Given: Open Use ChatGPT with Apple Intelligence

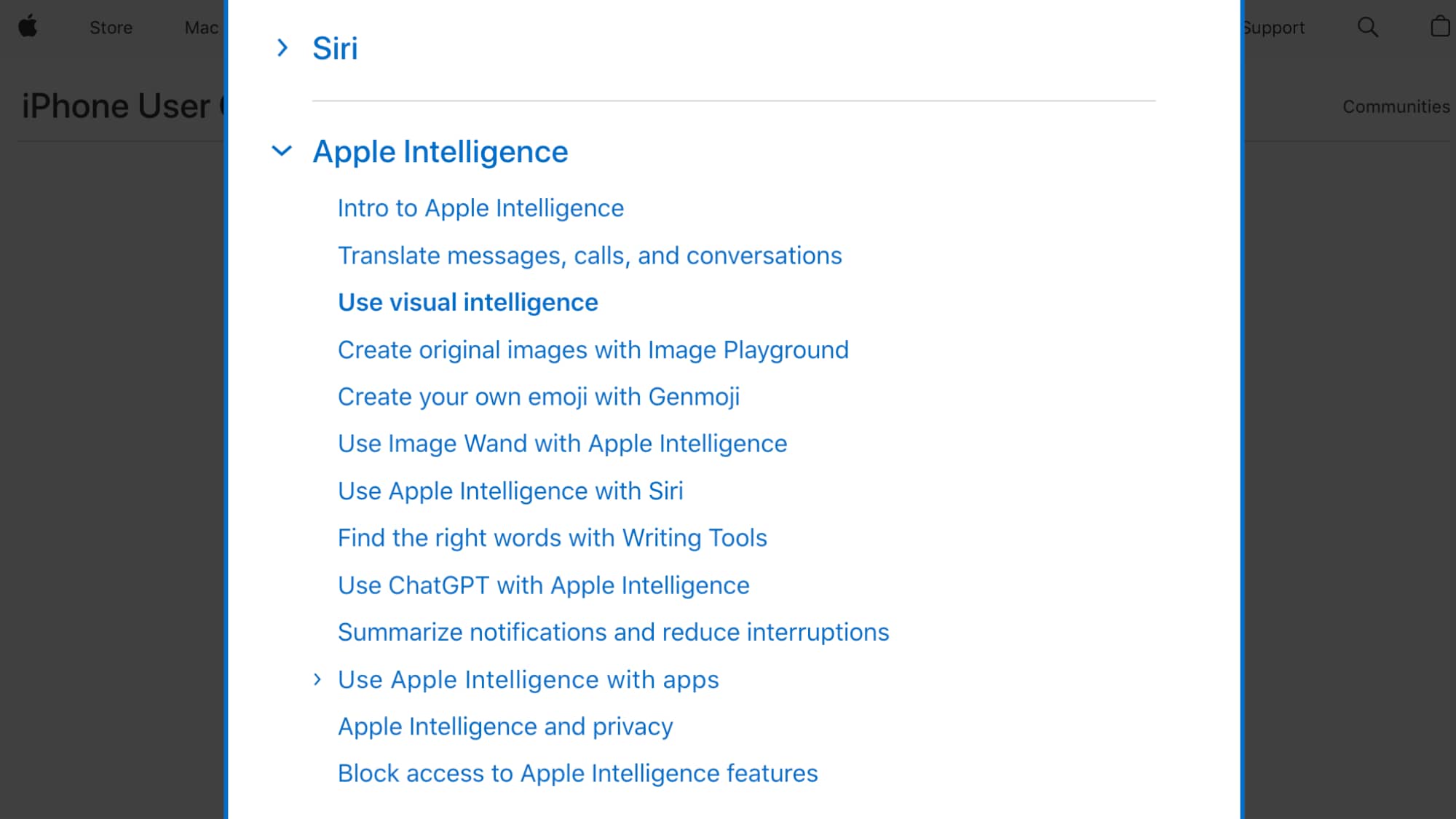Looking at the screenshot, I should point(543,585).
